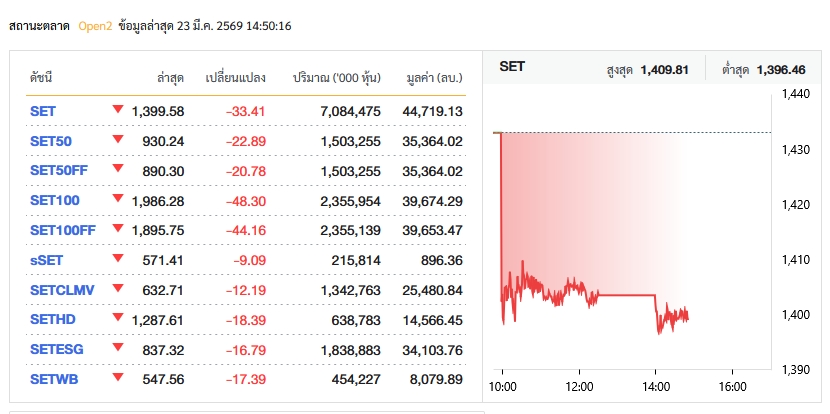The image size is (830, 414).
Task: Open the SET50 index link
Action: point(50,141)
